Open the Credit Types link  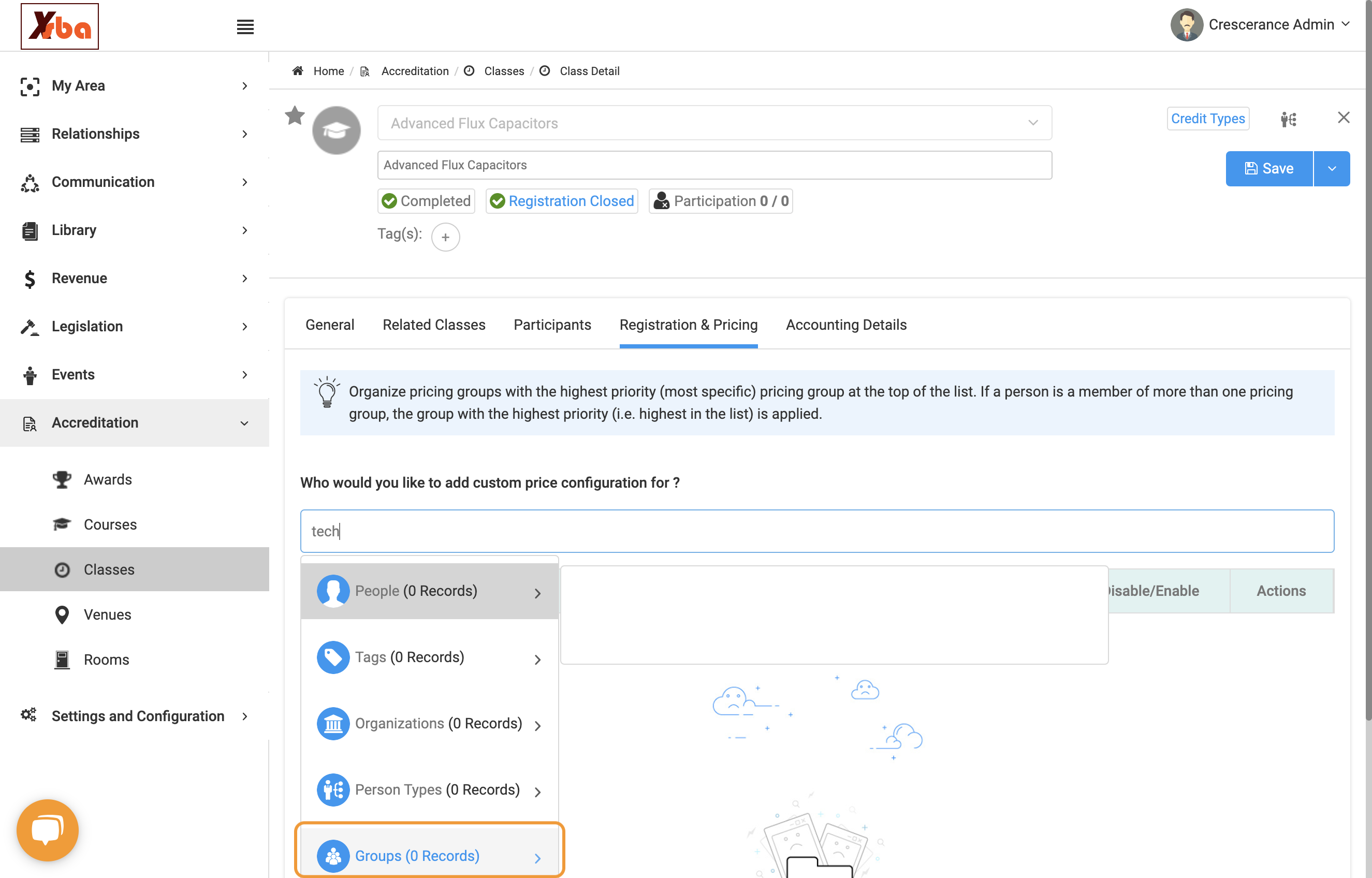(1207, 119)
